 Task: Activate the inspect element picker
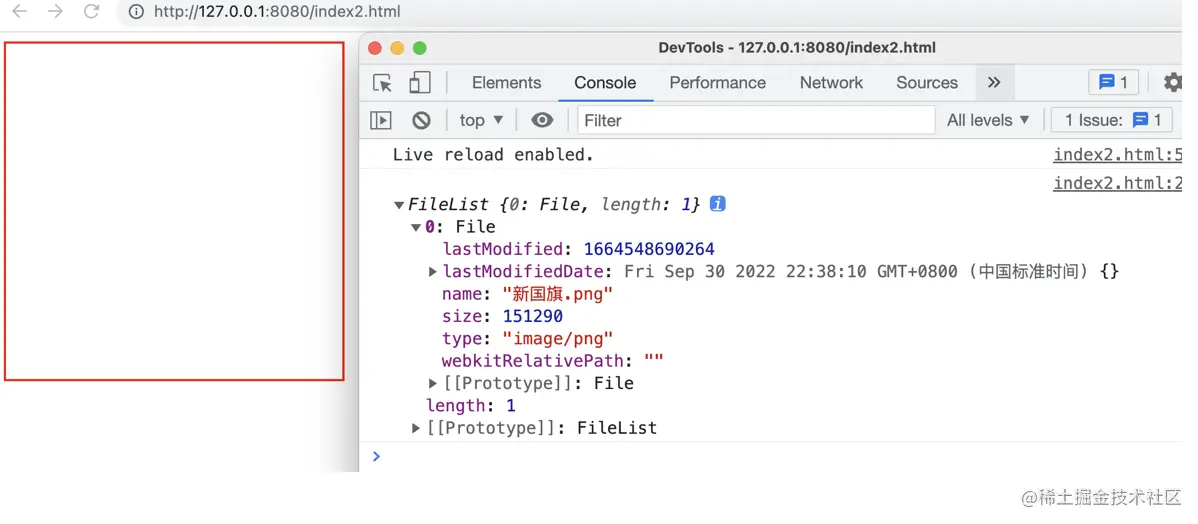click(383, 82)
